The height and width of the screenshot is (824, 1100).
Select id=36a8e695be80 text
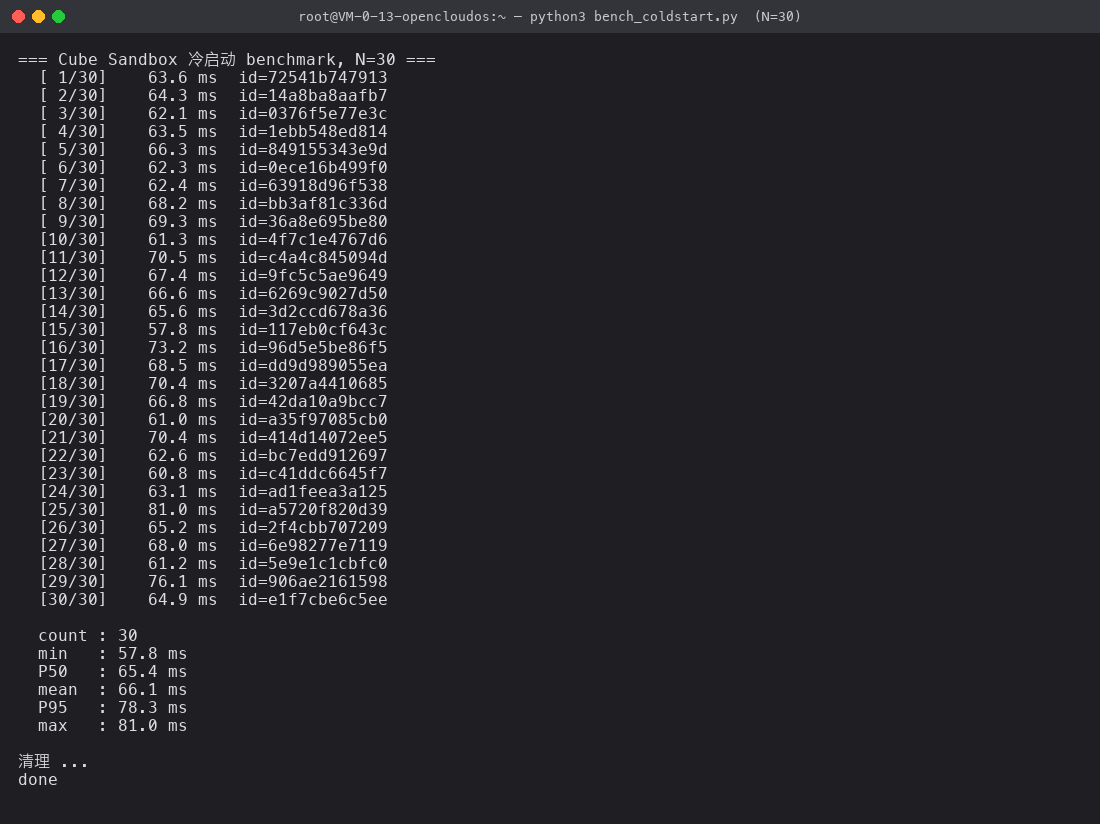tap(313, 222)
